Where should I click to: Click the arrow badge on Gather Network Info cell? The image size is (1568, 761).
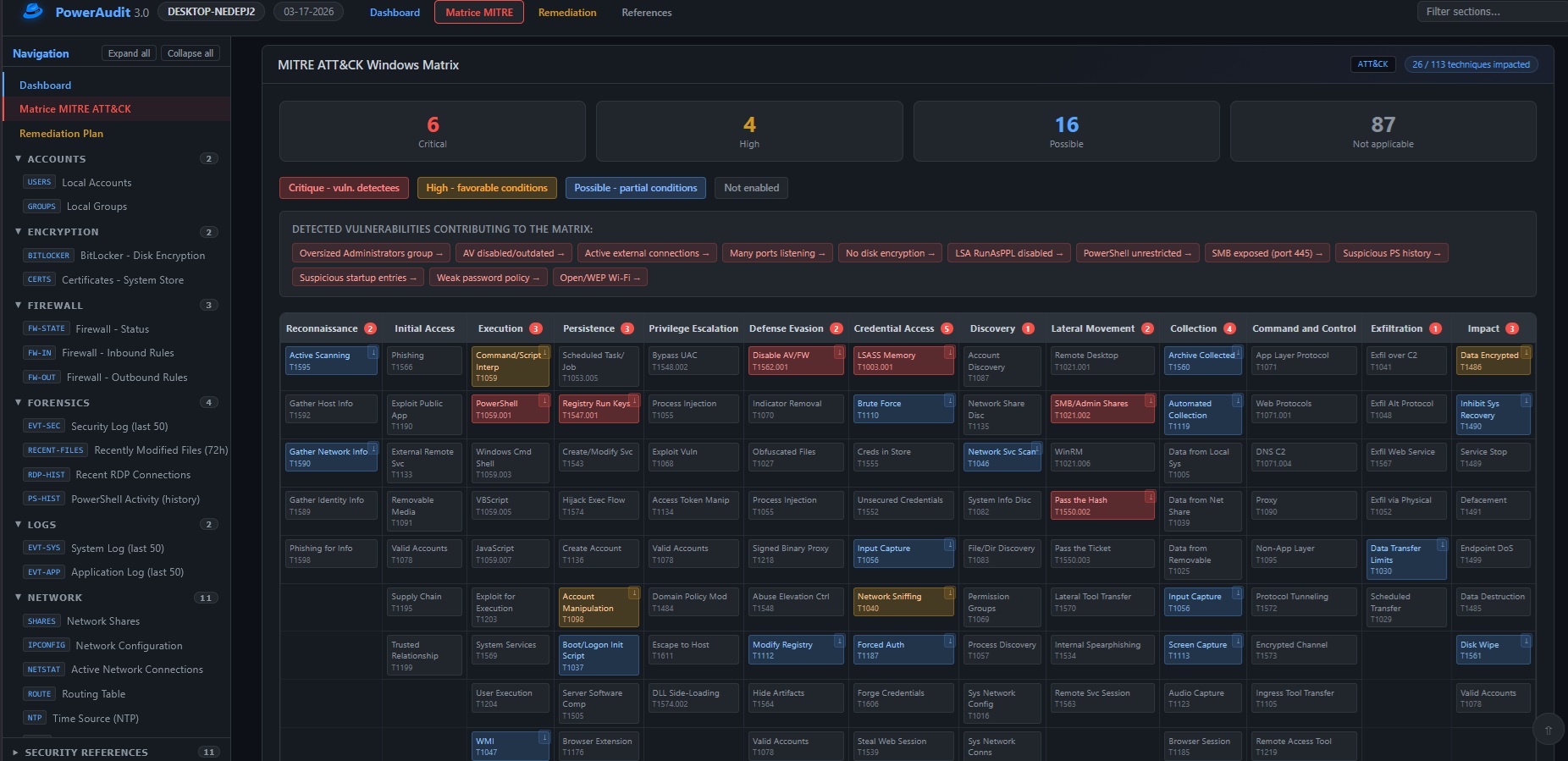coord(373,449)
